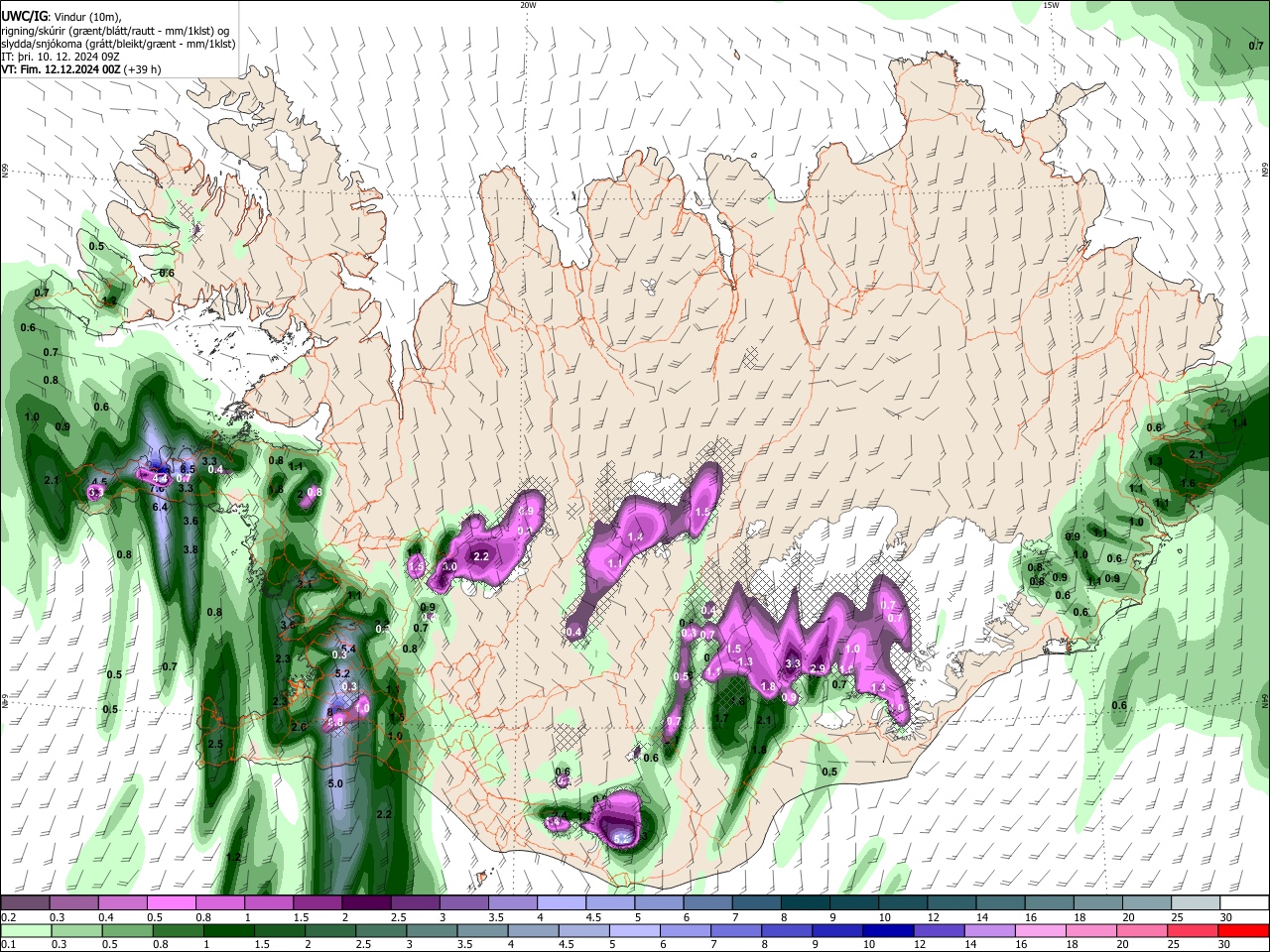This screenshot has height=952, width=1270.
Task: Select the 5.4 precipitation value
Action: (x=348, y=649)
